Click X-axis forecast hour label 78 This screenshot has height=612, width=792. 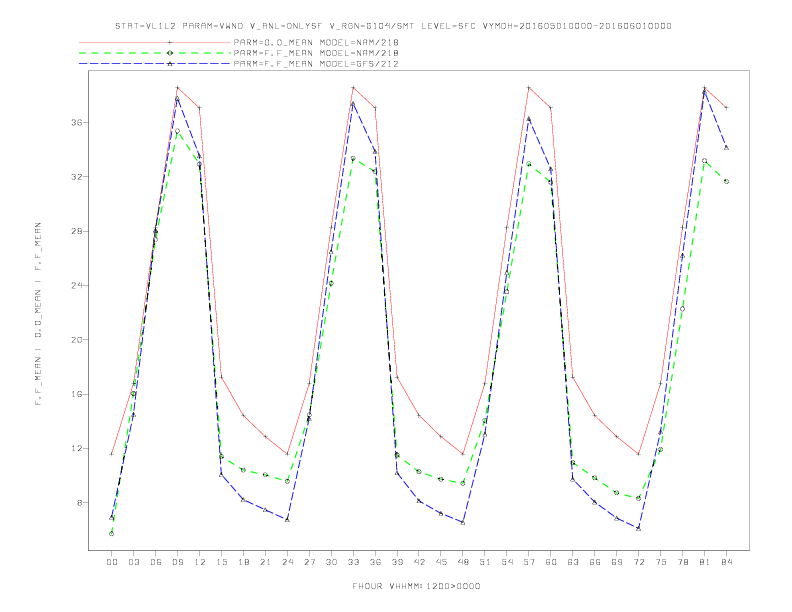[x=682, y=562]
